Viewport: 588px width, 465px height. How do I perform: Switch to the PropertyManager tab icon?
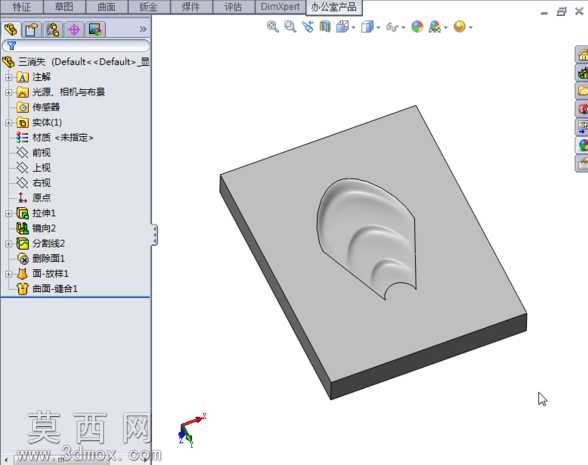32,29
